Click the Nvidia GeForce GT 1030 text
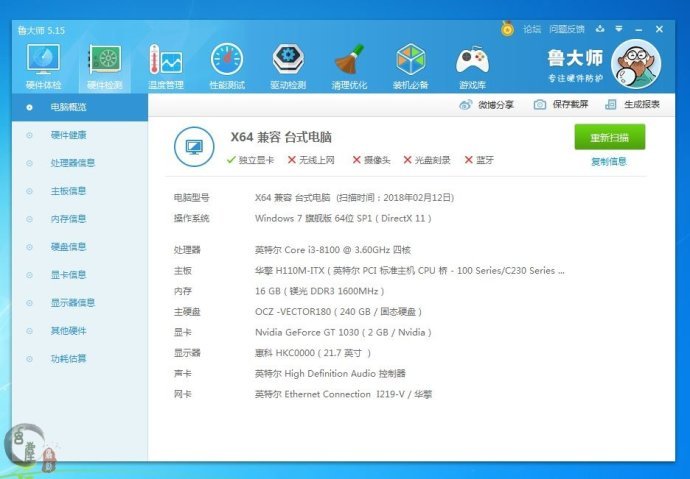This screenshot has height=479, width=690. point(343,333)
